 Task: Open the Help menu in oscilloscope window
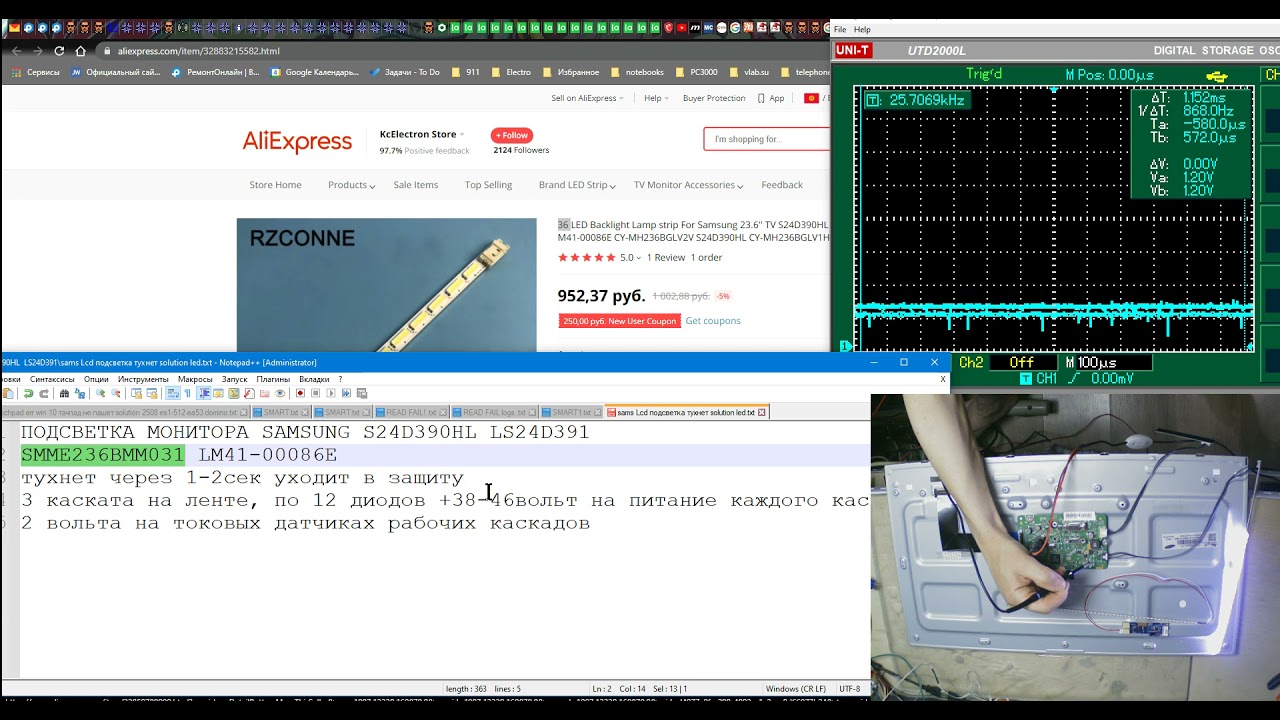click(x=862, y=30)
